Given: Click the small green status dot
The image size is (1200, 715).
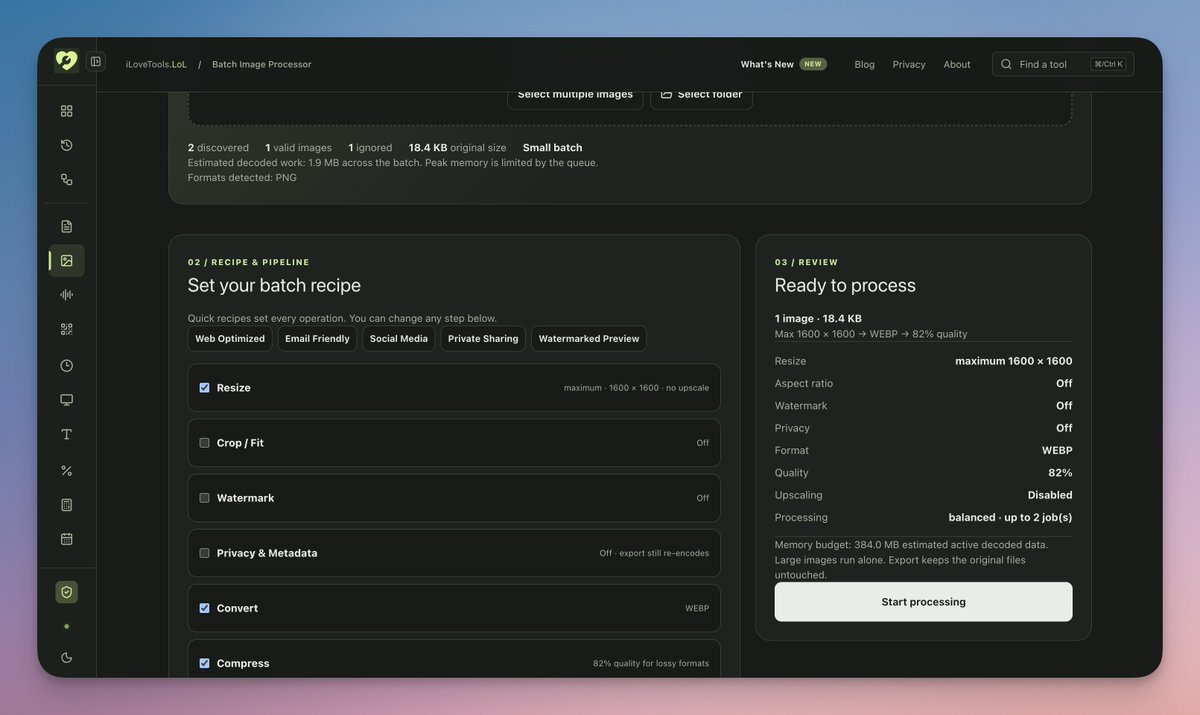Looking at the screenshot, I should (x=67, y=626).
